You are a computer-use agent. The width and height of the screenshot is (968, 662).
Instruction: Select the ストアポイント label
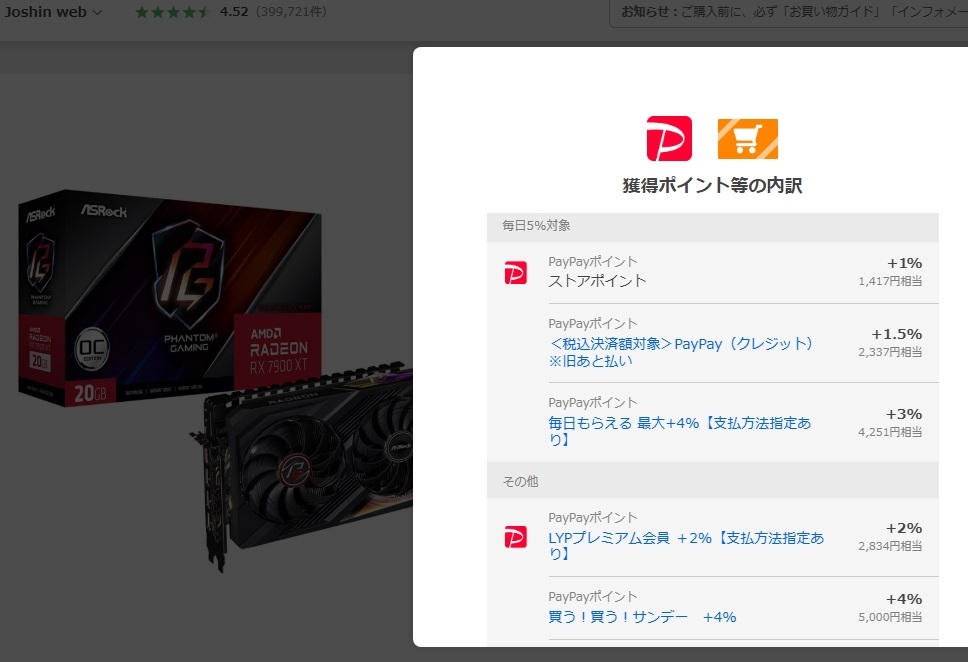pyautogui.click(x=597, y=281)
